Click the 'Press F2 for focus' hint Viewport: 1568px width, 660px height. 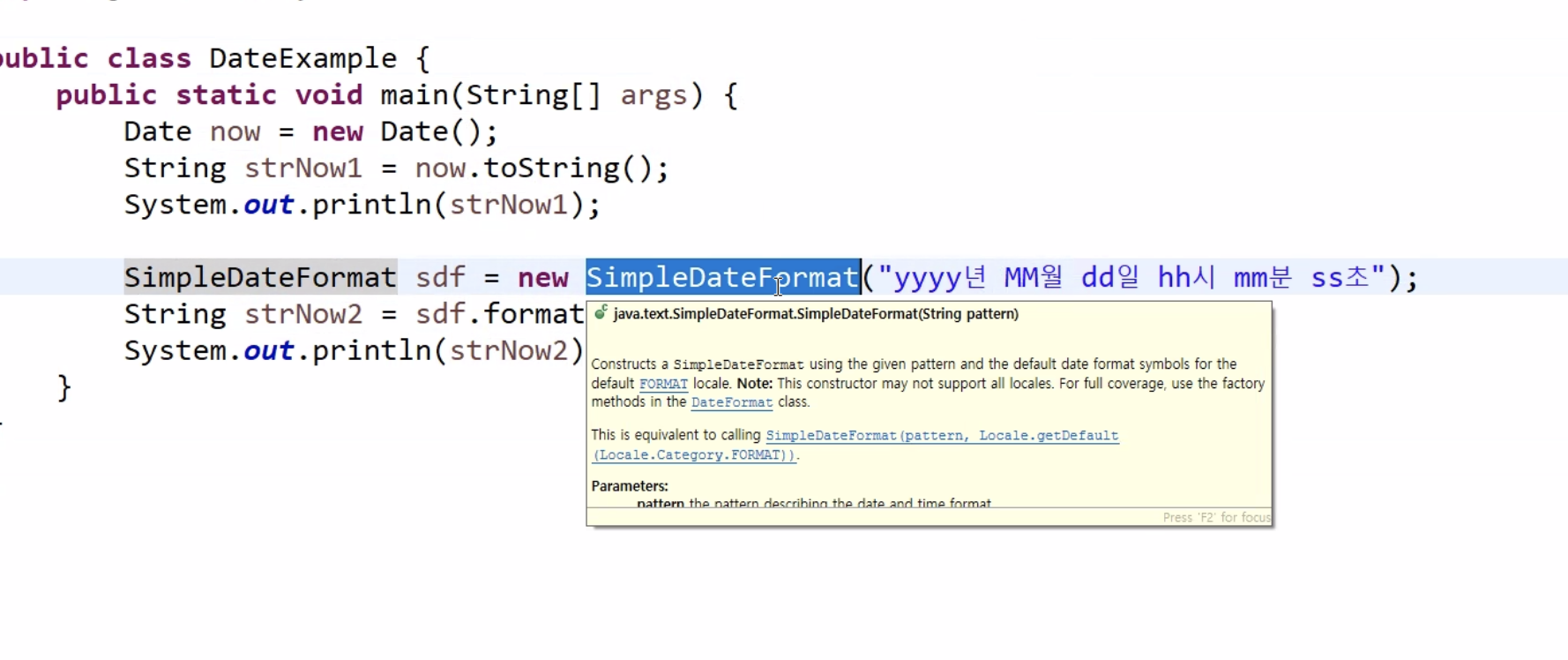(1216, 518)
